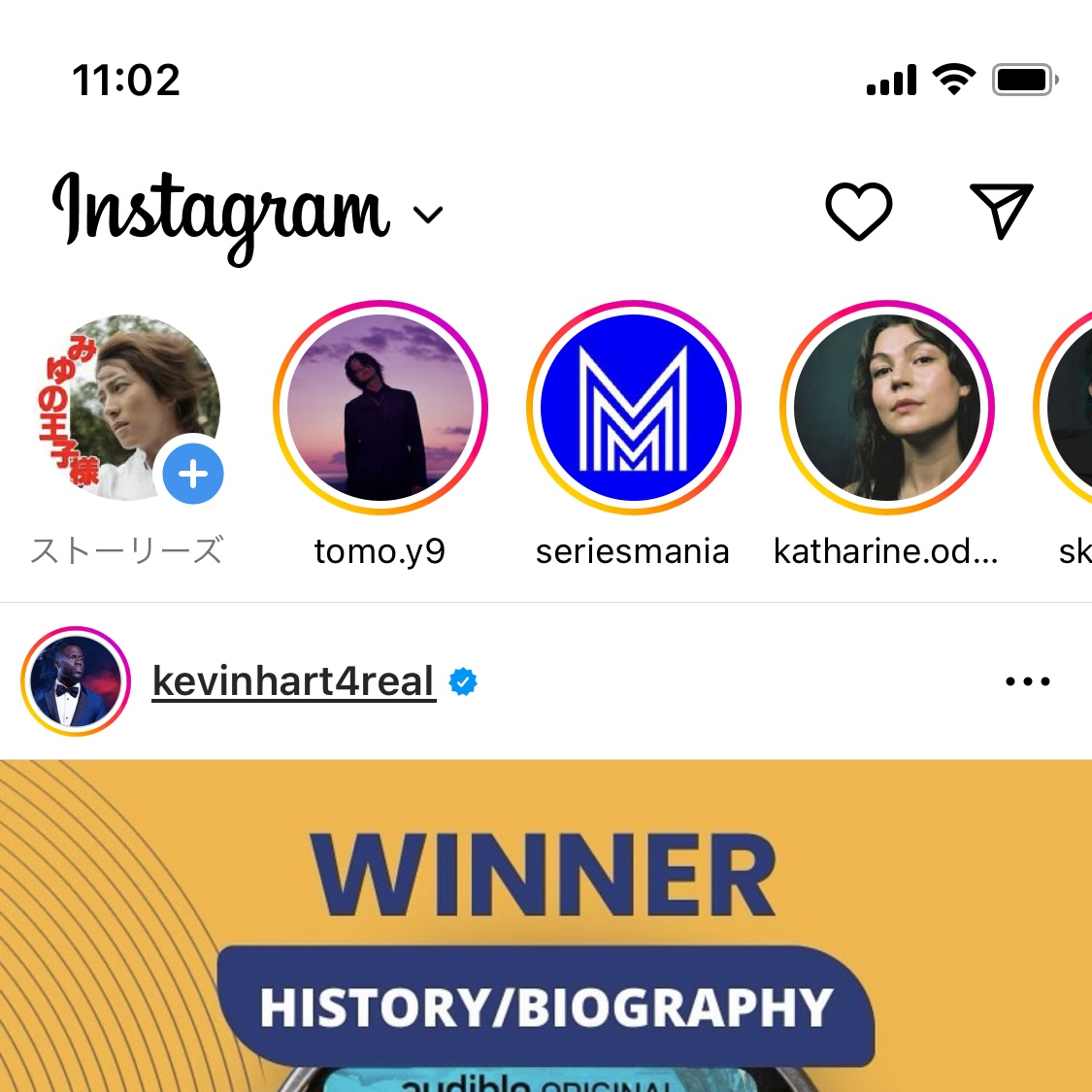Open the partially visible sk story
This screenshot has width=1092, height=1092.
(1064, 408)
